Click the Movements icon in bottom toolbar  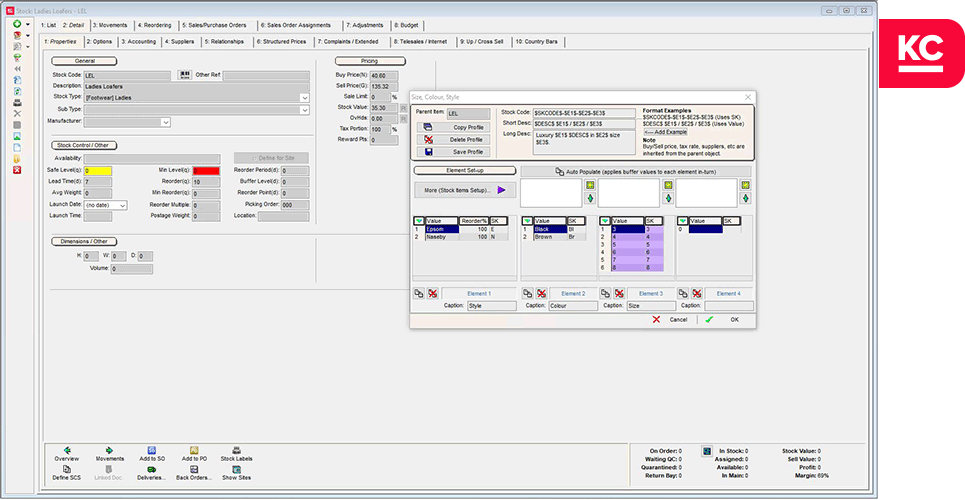pyautogui.click(x=110, y=451)
